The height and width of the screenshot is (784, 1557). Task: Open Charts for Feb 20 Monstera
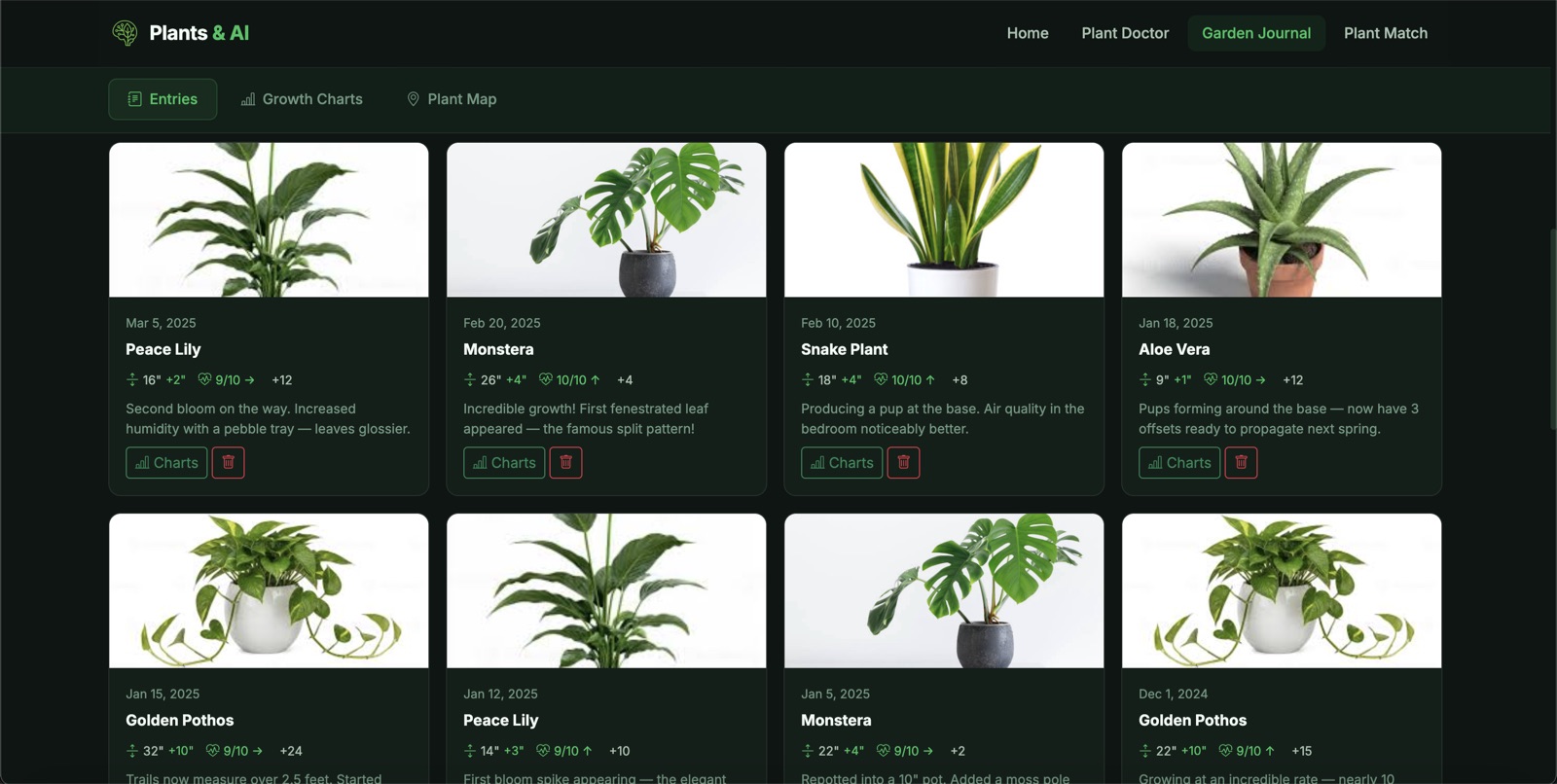504,463
